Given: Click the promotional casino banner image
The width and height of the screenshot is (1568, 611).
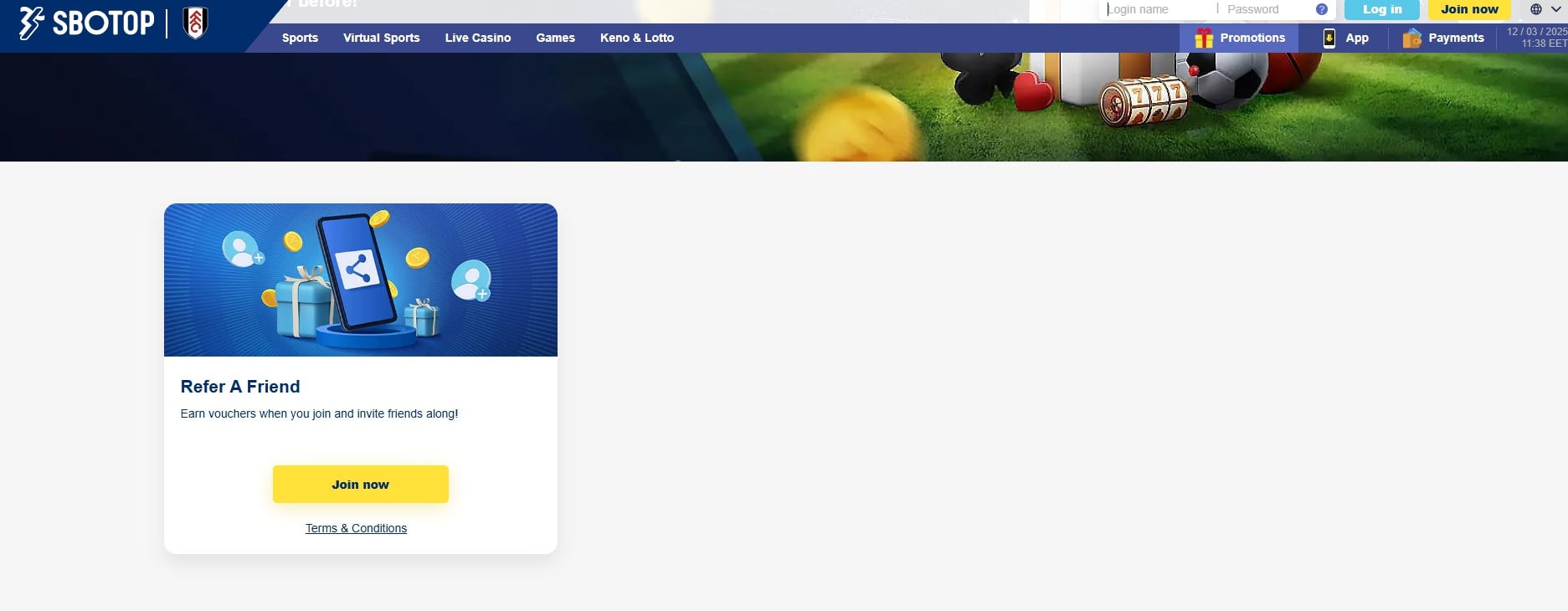Looking at the screenshot, I should point(784,107).
